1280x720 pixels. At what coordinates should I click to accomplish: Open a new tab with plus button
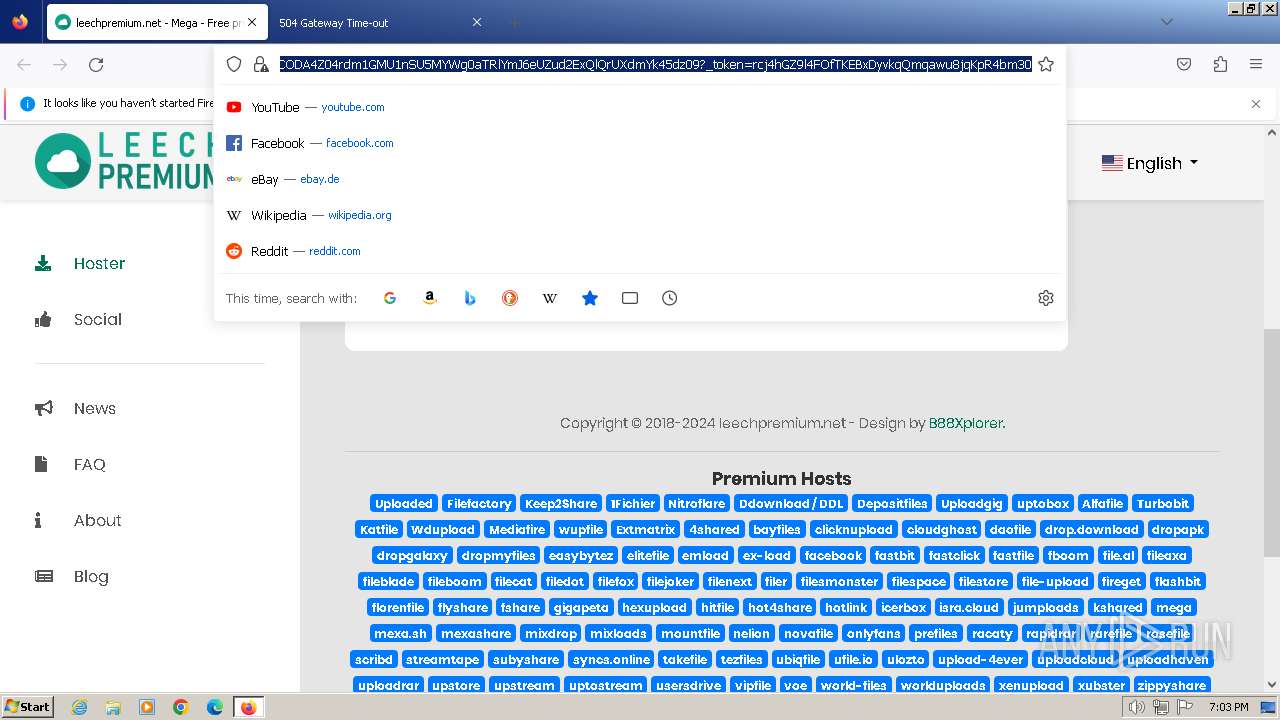click(514, 22)
